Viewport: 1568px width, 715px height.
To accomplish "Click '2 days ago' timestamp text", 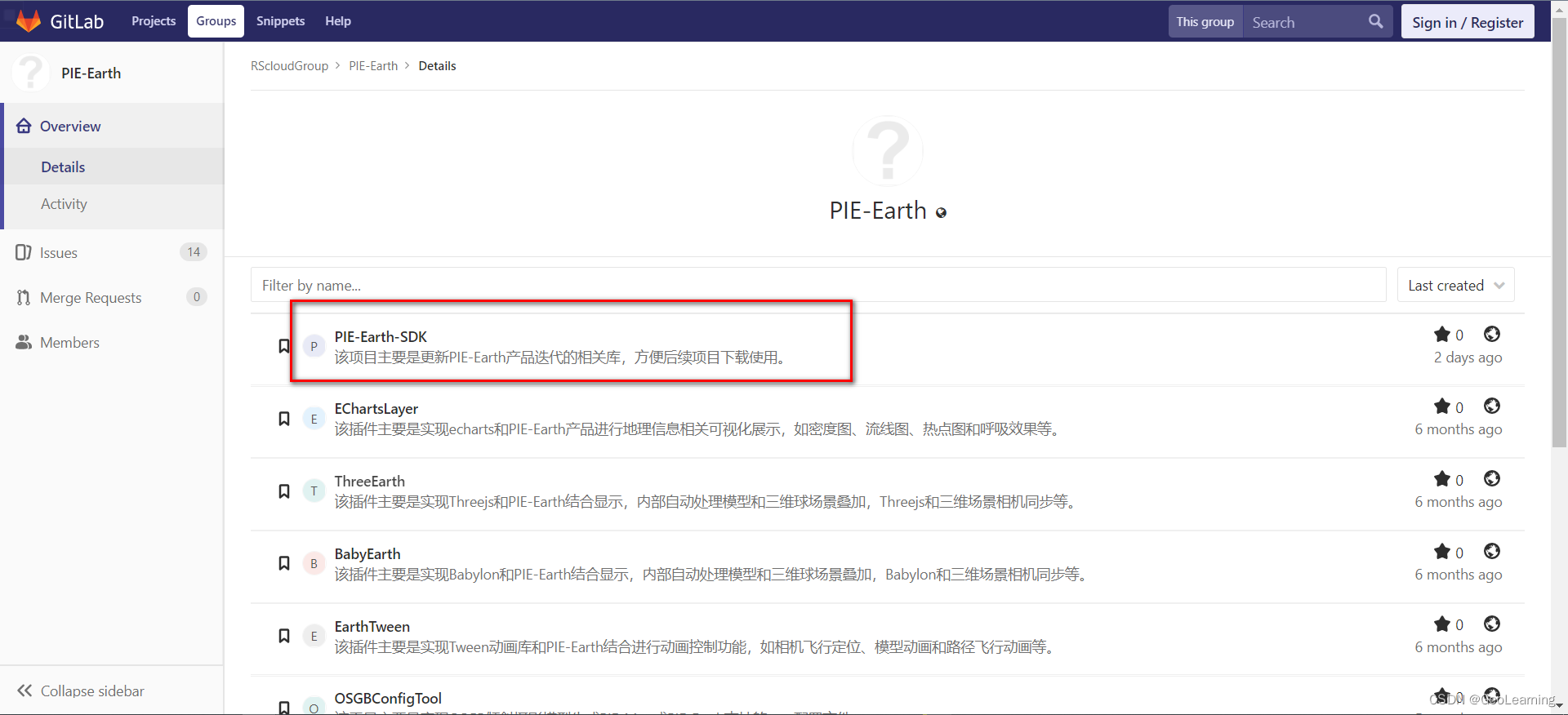I will 1468,357.
